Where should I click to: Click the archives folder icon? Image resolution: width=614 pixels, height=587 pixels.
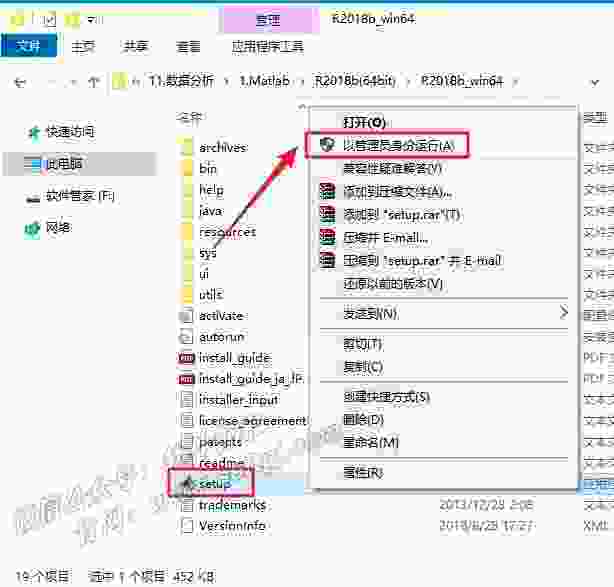click(185, 147)
